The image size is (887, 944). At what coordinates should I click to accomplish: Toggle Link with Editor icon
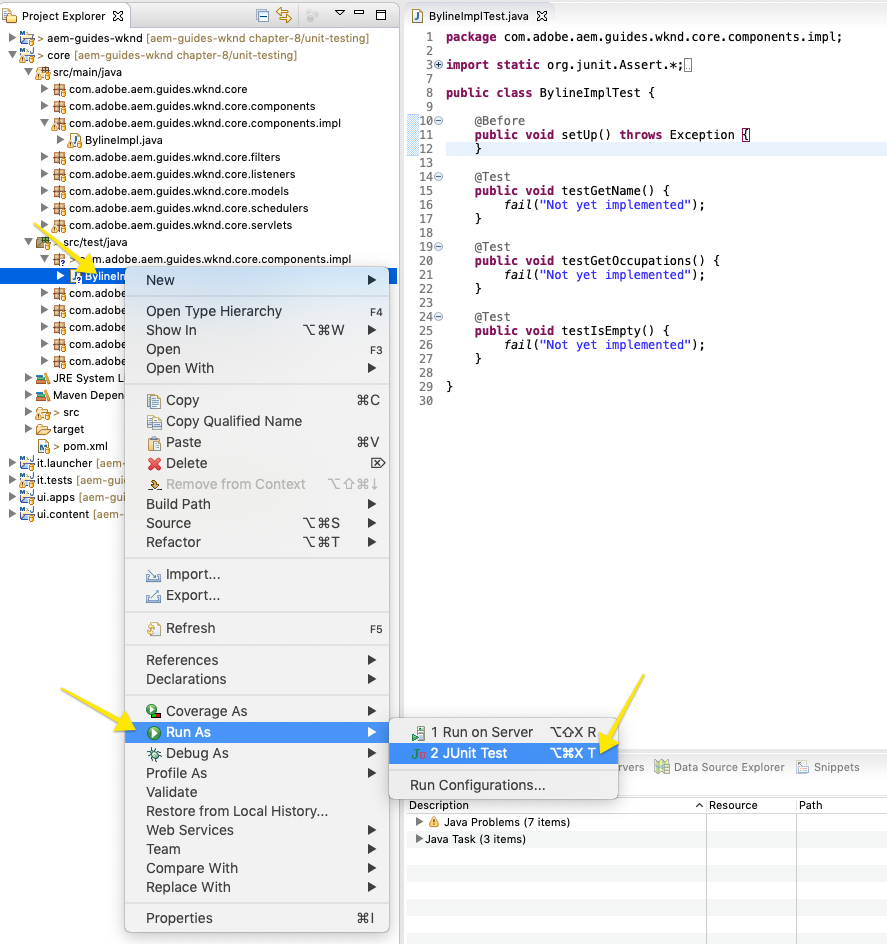(x=284, y=16)
